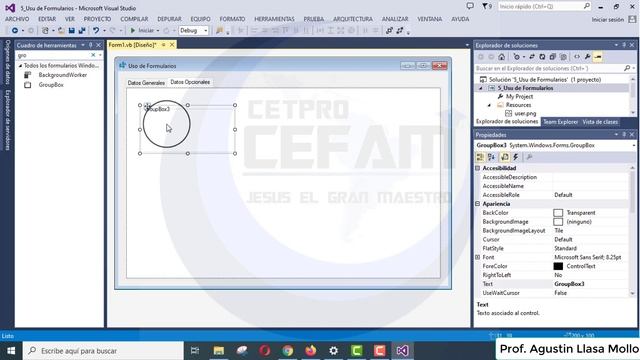The height and width of the screenshot is (360, 640).
Task: Click the Save icon in the toolbar
Action: (x=72, y=31)
